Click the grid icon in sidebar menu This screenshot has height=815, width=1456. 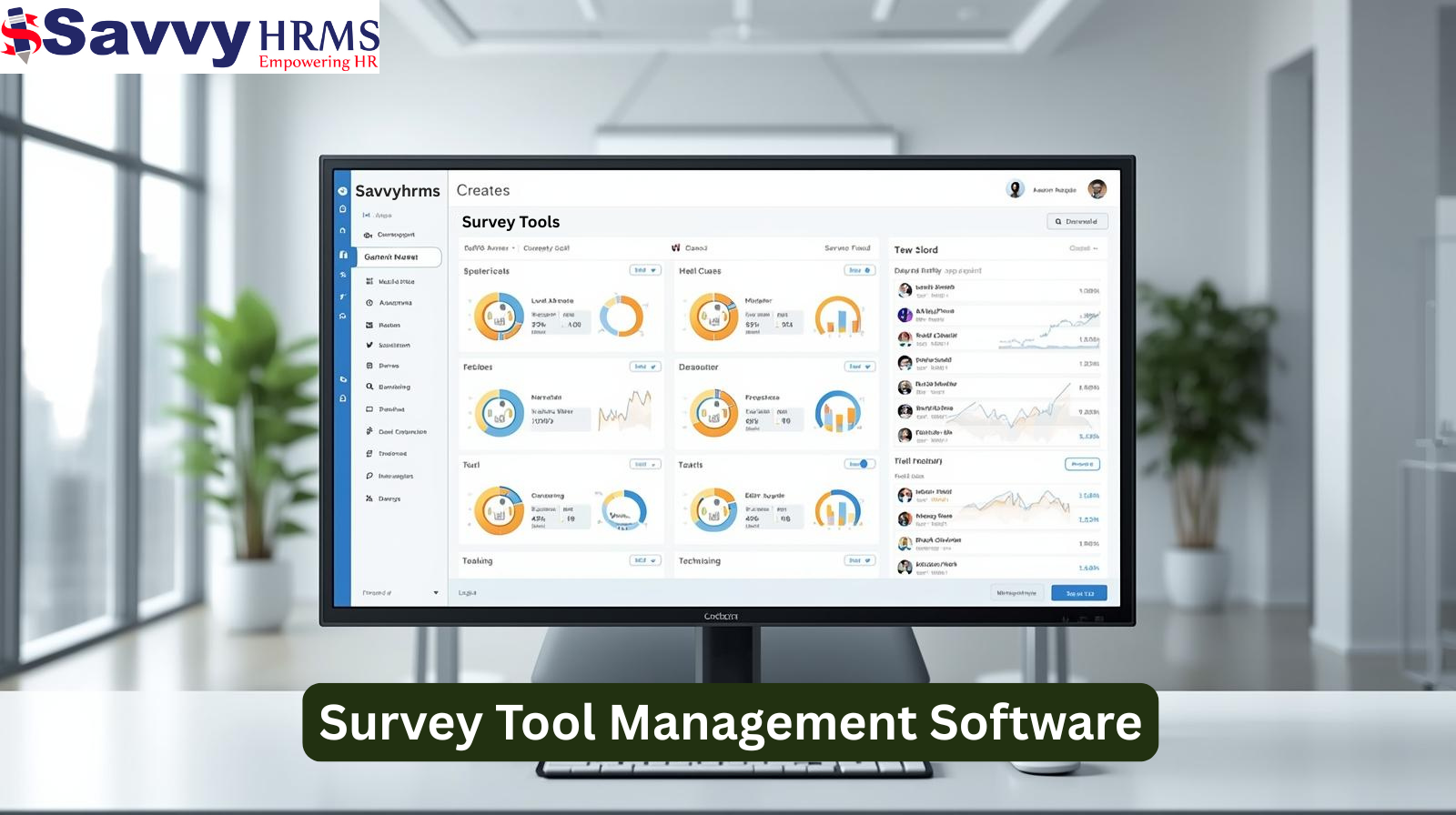click(x=369, y=282)
